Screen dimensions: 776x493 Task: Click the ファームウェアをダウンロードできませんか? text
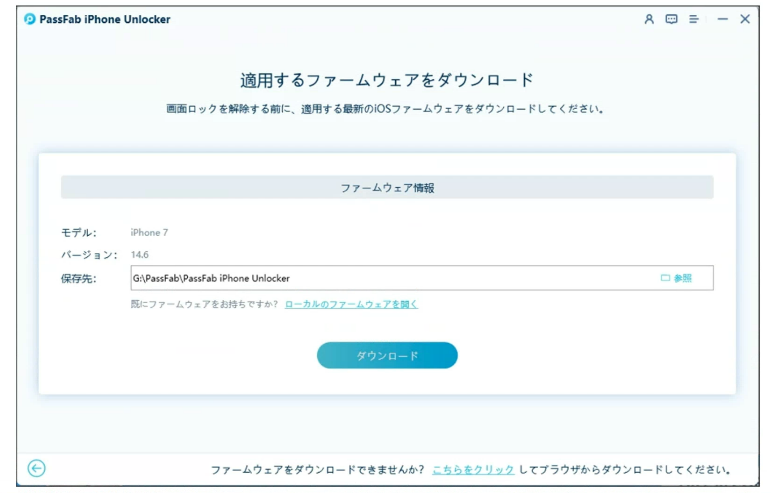tap(317, 469)
